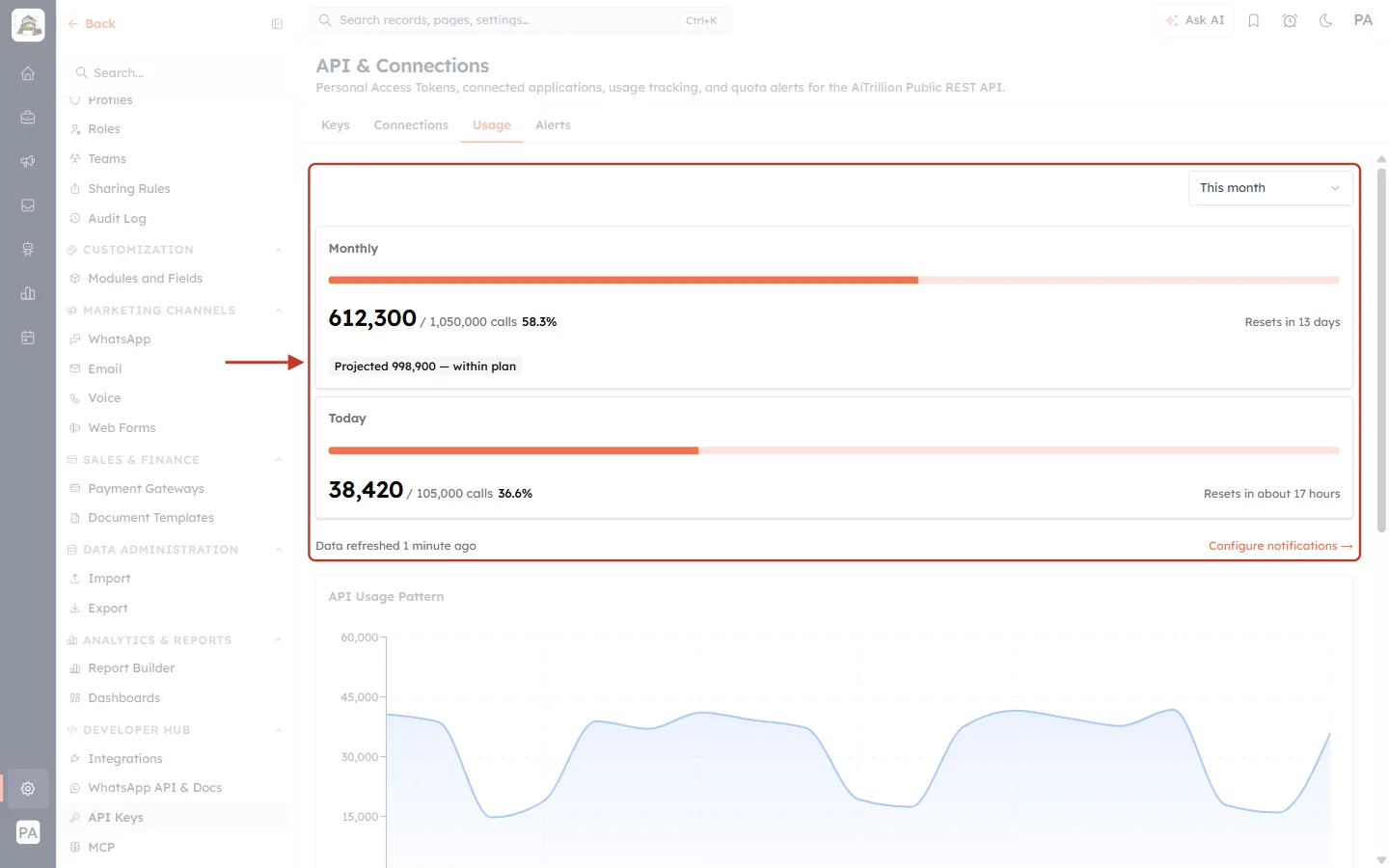1389x868 pixels.
Task: Collapse the Customization section
Action: (278, 250)
